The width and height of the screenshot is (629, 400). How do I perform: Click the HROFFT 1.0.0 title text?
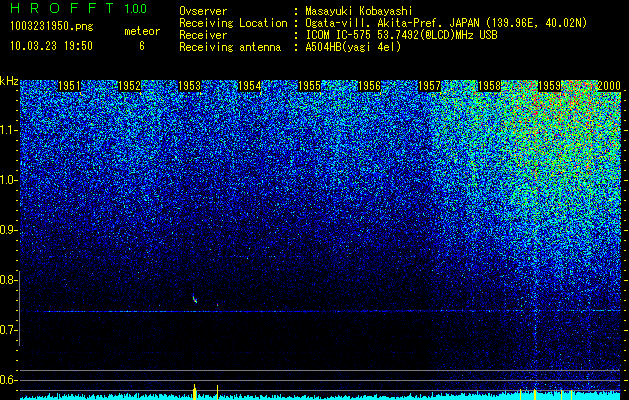click(79, 8)
